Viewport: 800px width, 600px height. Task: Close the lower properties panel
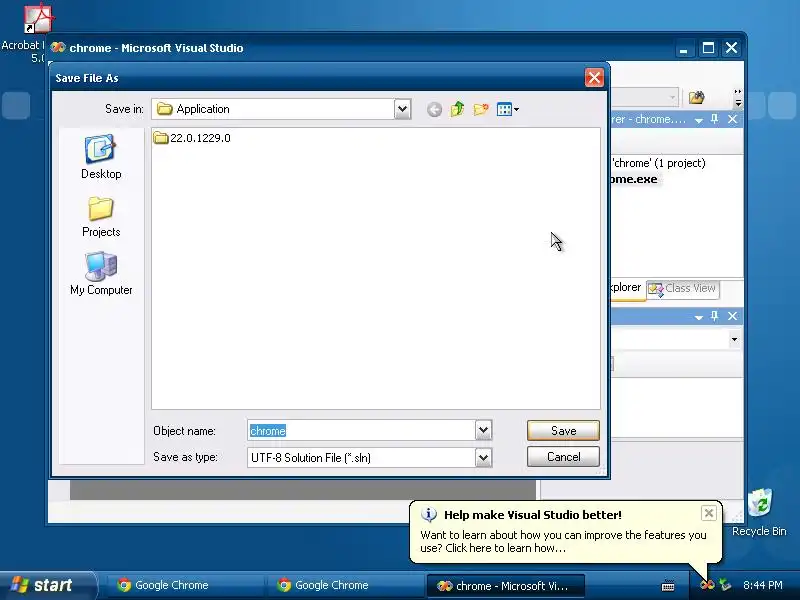point(733,316)
